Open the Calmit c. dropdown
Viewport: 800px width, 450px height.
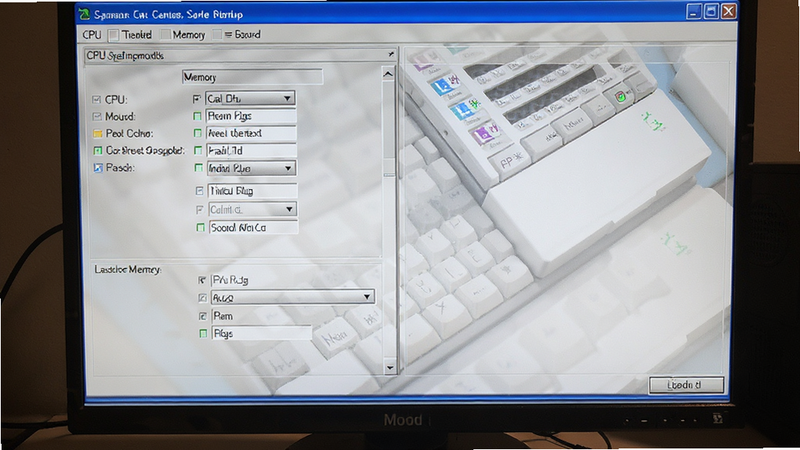pyautogui.click(x=253, y=209)
